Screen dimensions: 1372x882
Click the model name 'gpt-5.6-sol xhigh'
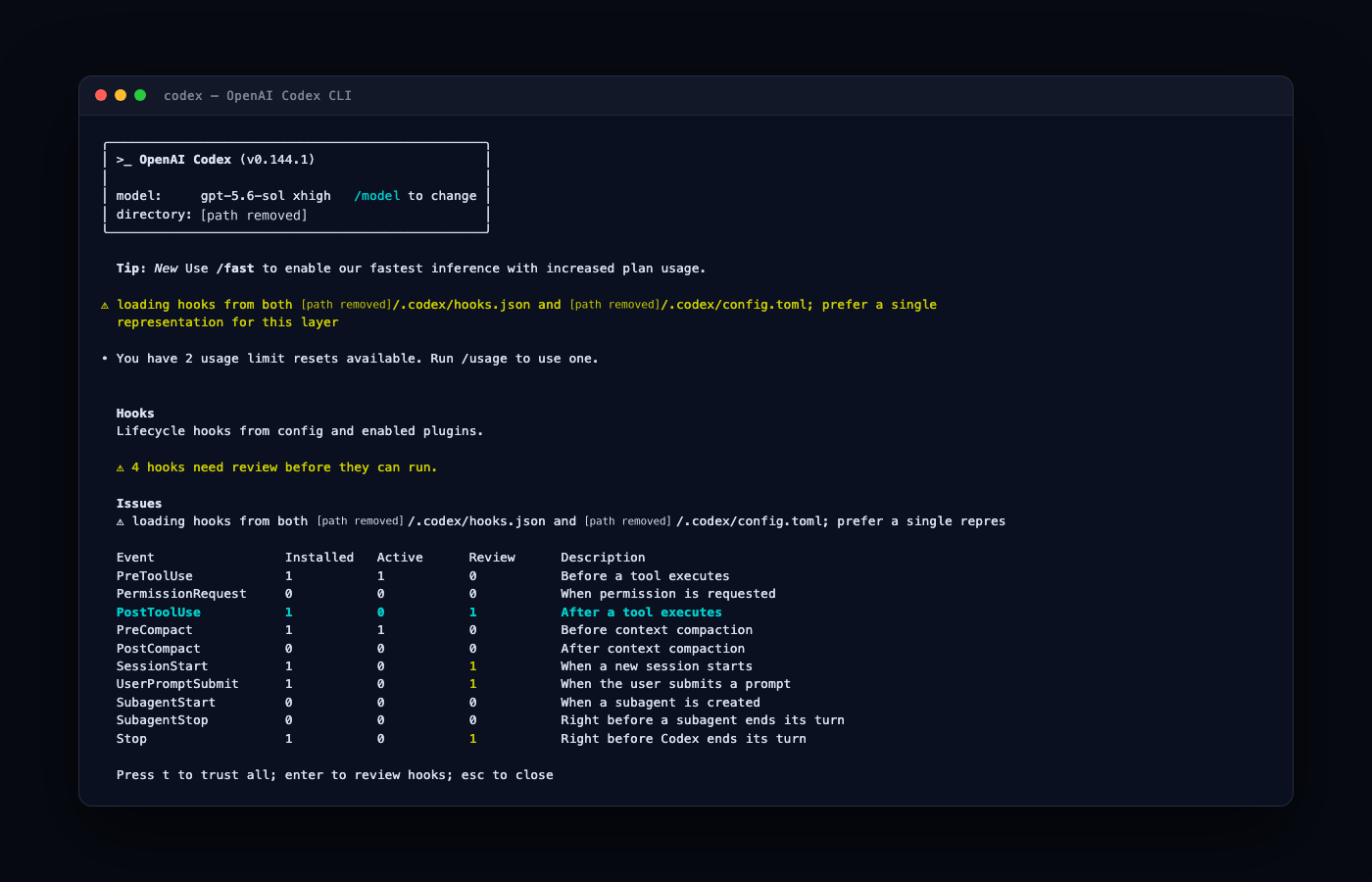coord(266,196)
